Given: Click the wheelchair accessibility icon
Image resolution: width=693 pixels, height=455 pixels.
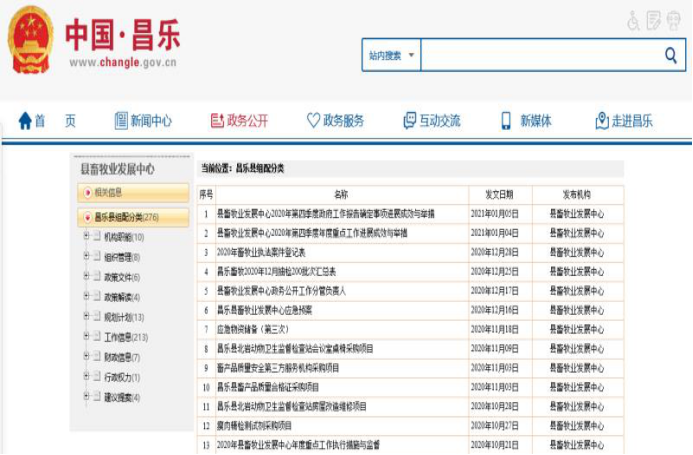Looking at the screenshot, I should pyautogui.click(x=633, y=20).
